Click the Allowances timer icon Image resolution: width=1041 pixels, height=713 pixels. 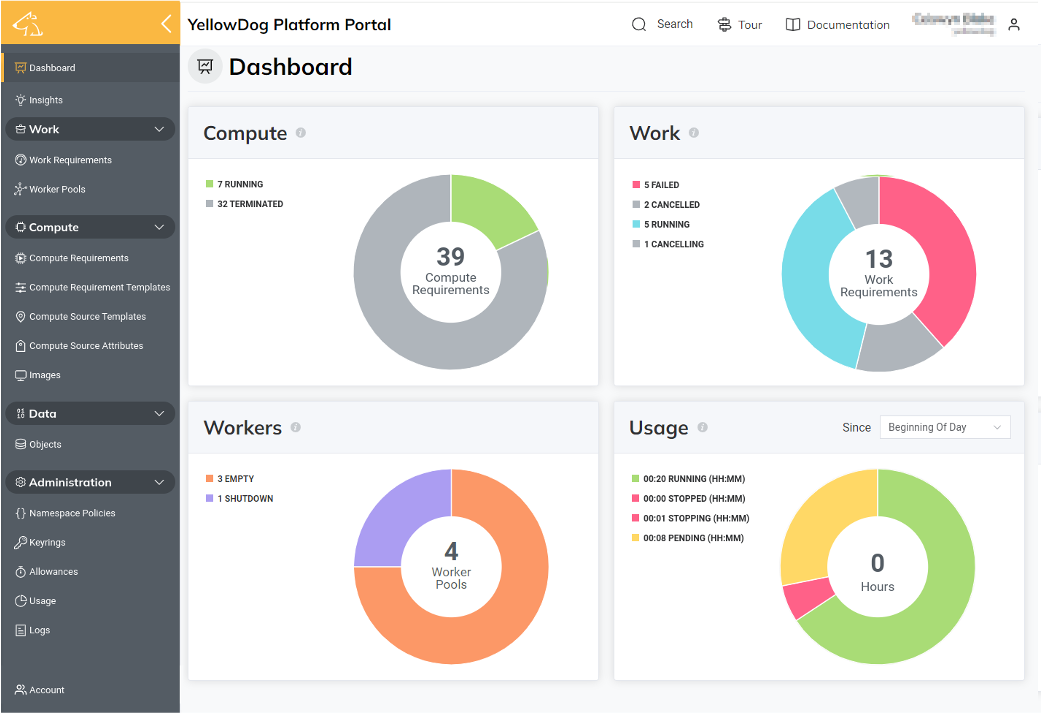(x=21, y=572)
